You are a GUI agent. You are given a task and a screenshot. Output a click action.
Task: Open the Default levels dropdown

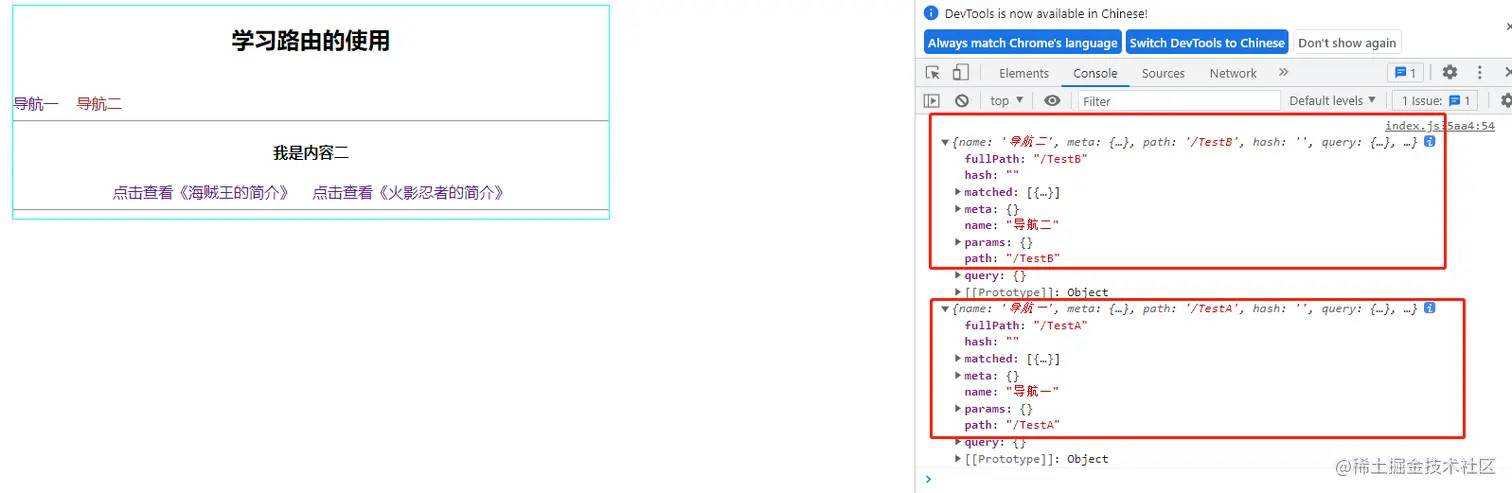pyautogui.click(x=1332, y=101)
